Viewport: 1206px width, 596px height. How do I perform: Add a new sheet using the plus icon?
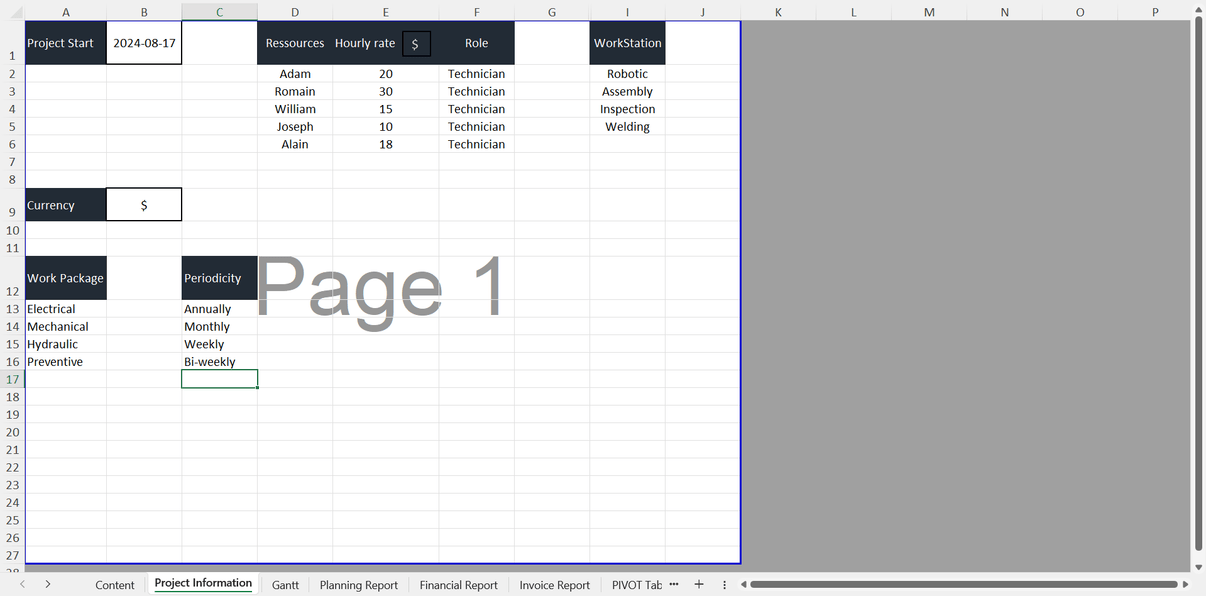click(698, 584)
